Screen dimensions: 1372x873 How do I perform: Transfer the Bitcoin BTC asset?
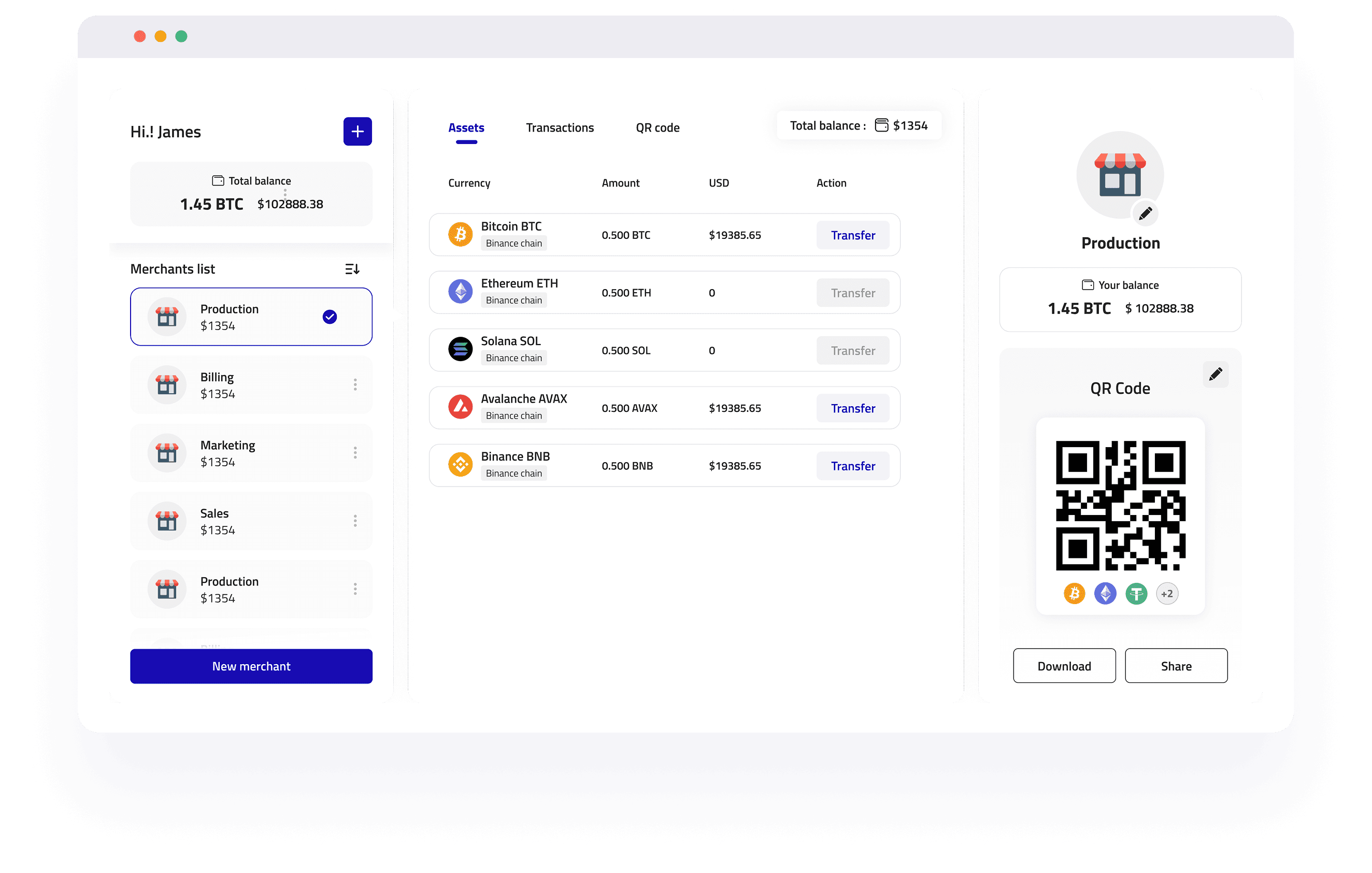point(852,235)
